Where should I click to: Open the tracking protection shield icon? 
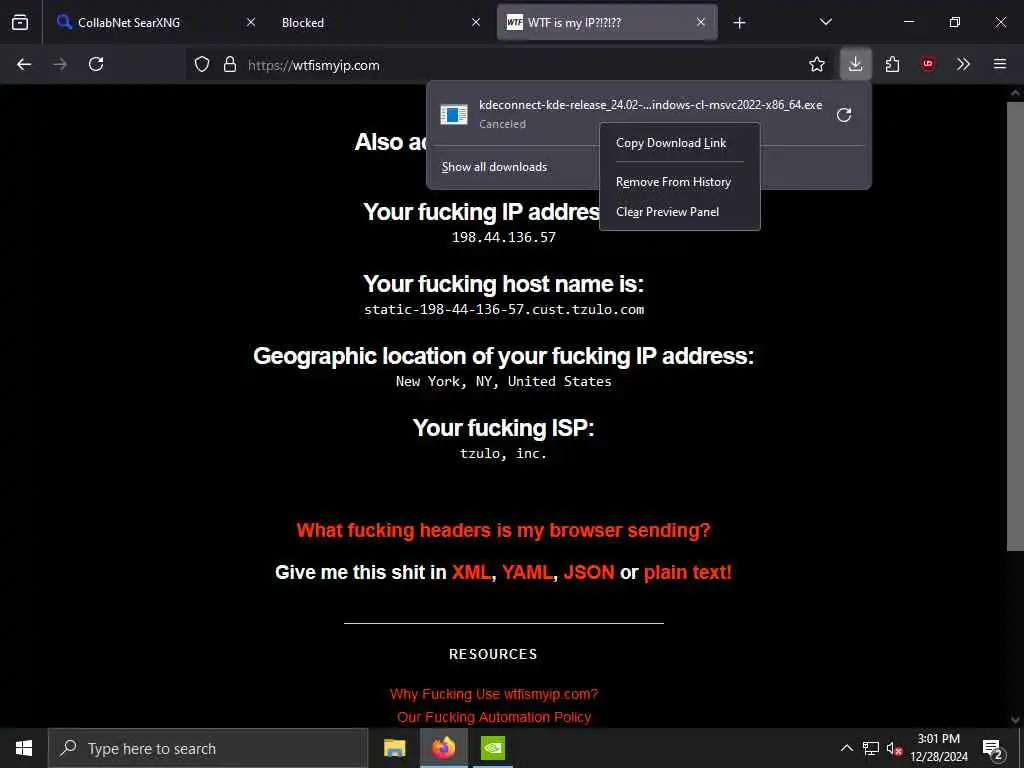click(x=202, y=64)
